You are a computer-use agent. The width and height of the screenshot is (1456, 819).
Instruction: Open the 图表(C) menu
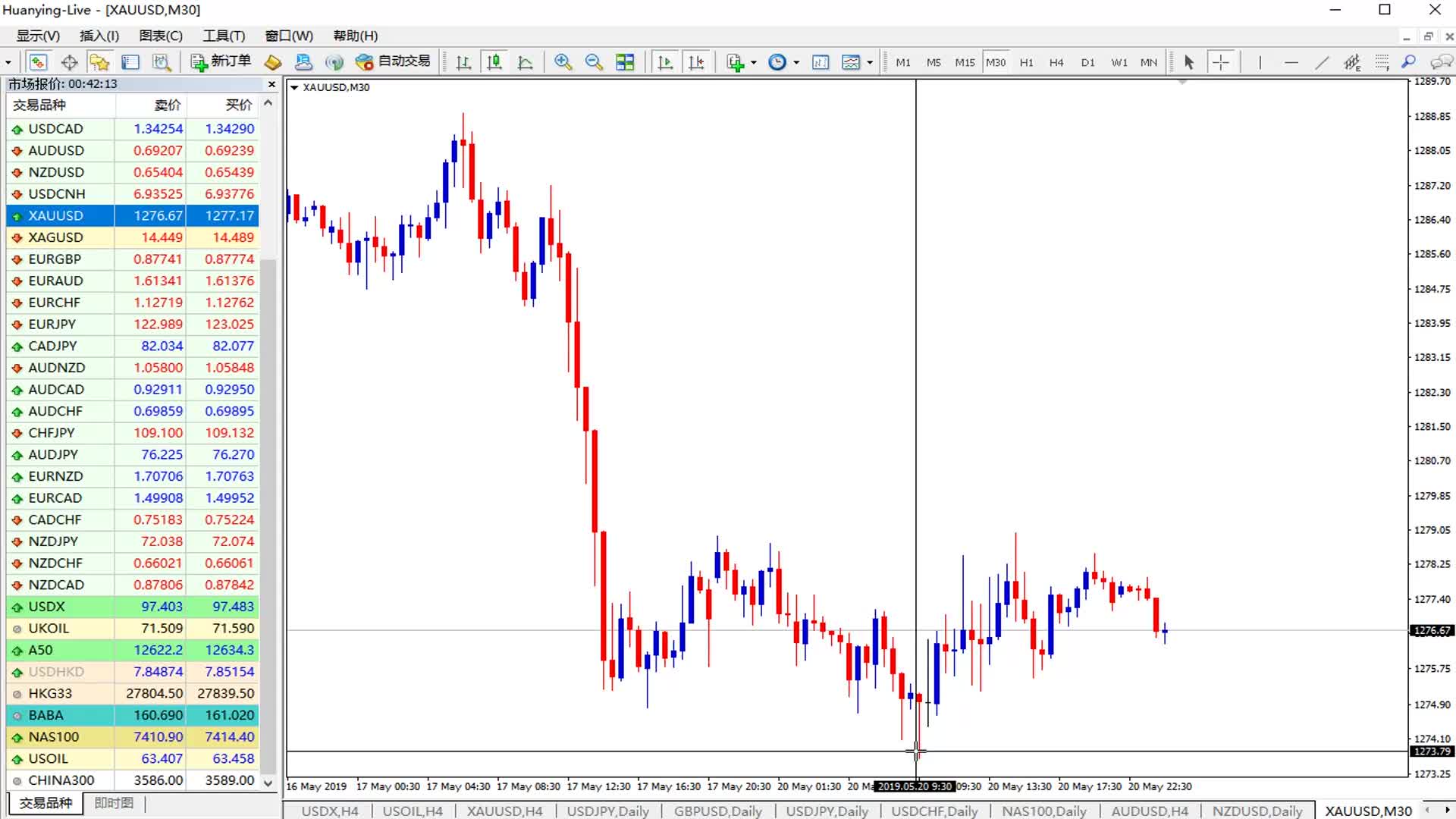pyautogui.click(x=161, y=36)
